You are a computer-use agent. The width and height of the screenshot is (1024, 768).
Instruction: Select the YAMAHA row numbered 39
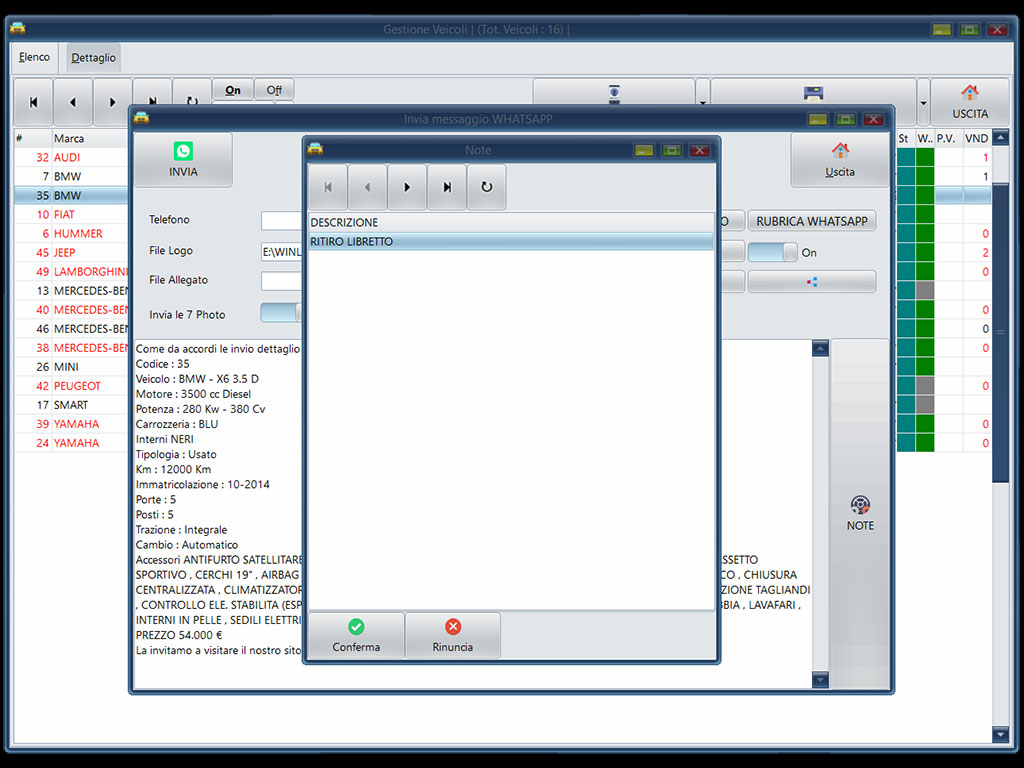click(x=72, y=424)
